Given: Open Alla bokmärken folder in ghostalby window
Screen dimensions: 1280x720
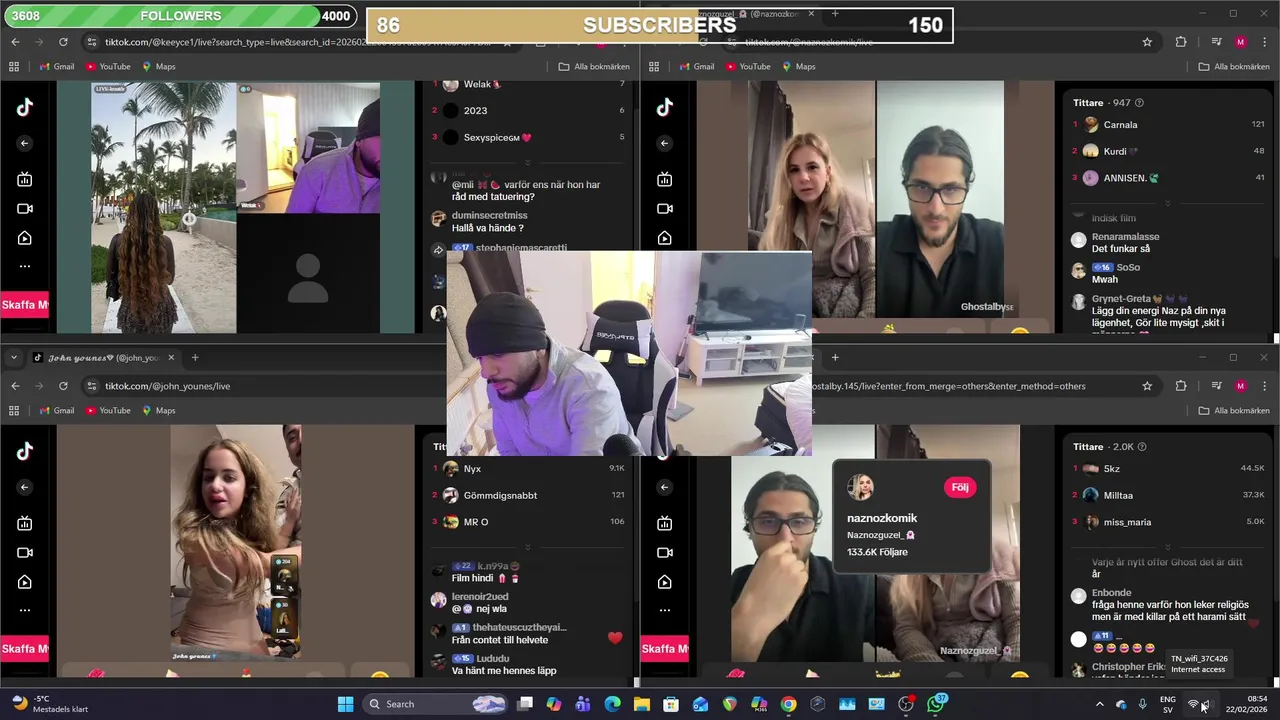Looking at the screenshot, I should click(x=1234, y=410).
